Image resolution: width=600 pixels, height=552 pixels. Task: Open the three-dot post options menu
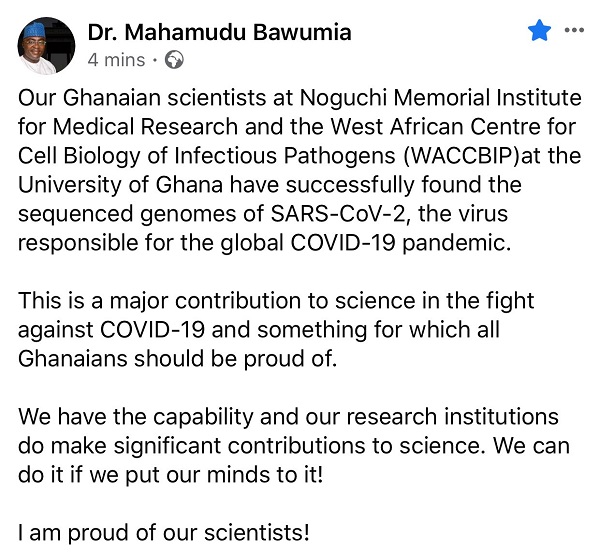(x=574, y=30)
